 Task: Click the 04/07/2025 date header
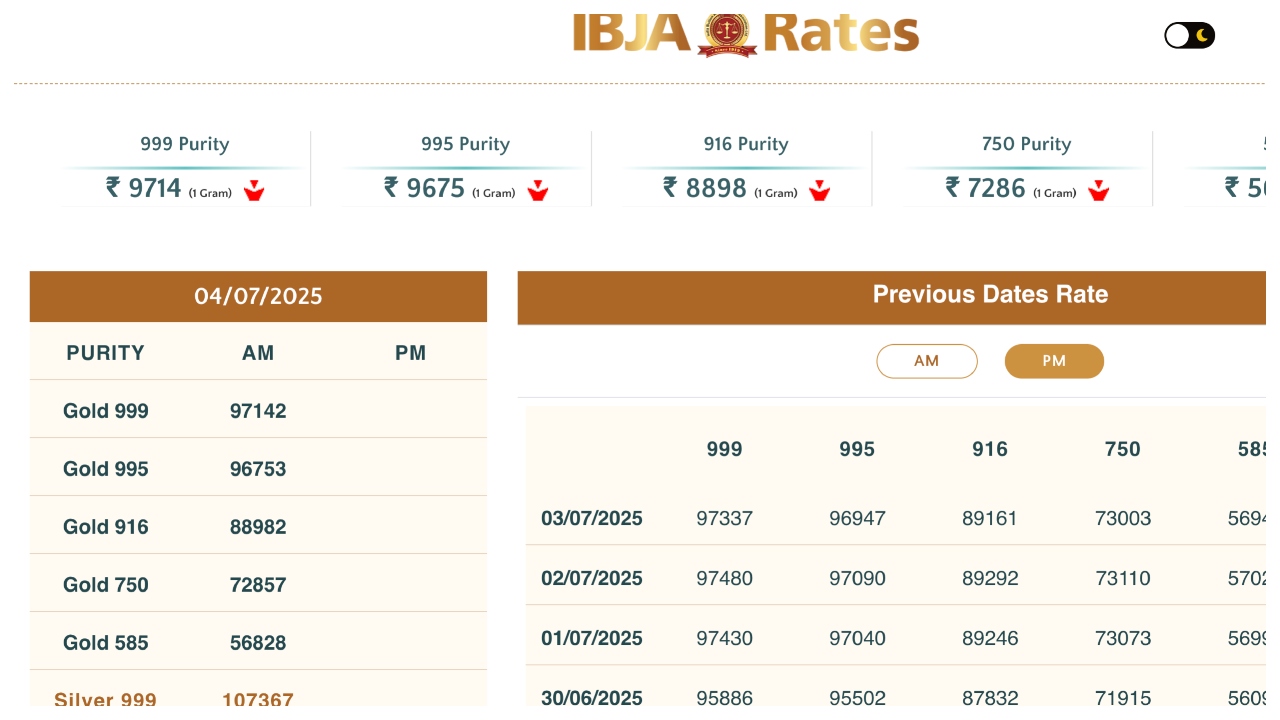(258, 296)
